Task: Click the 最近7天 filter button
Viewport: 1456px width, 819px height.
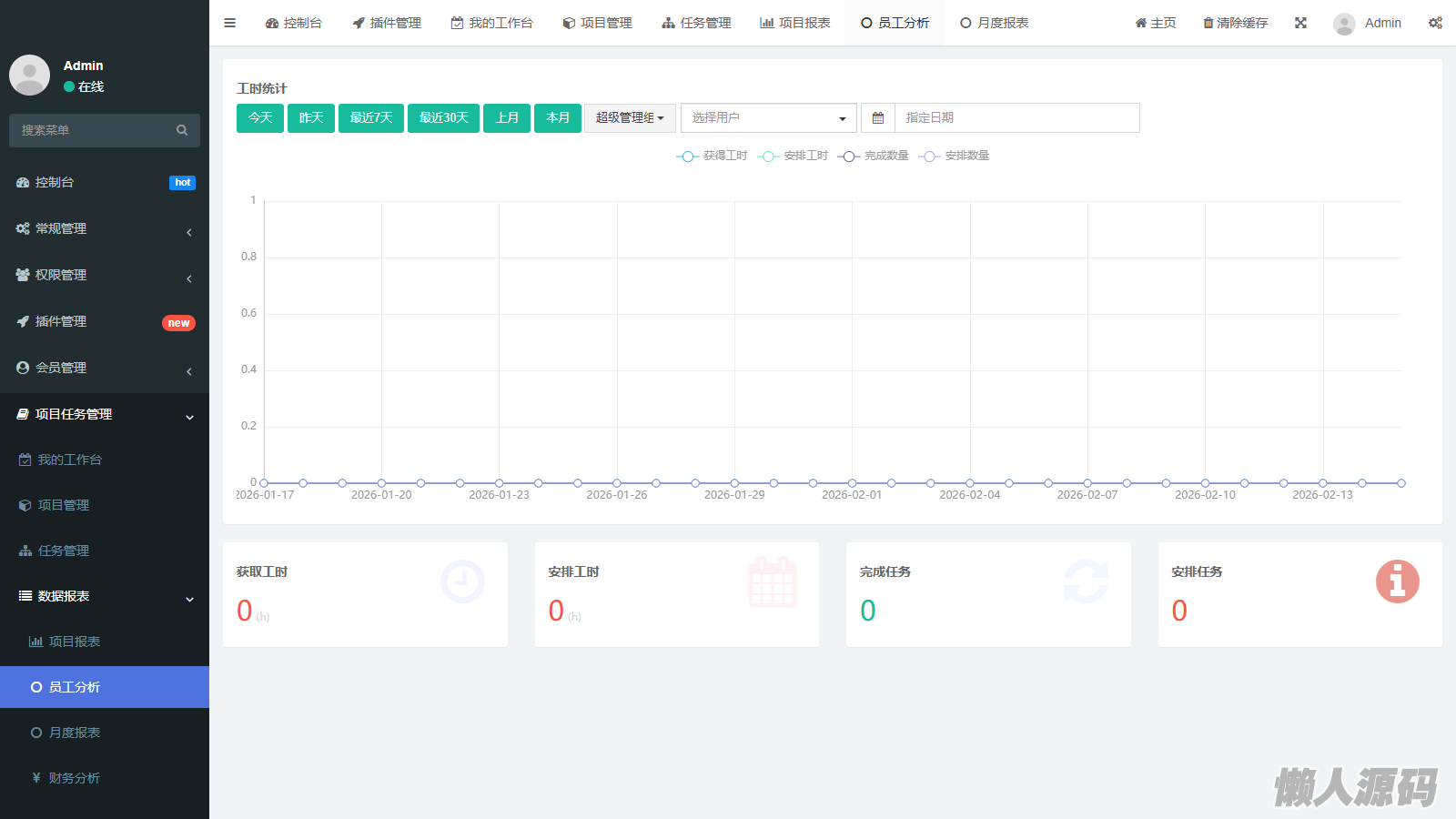Action: pos(371,118)
